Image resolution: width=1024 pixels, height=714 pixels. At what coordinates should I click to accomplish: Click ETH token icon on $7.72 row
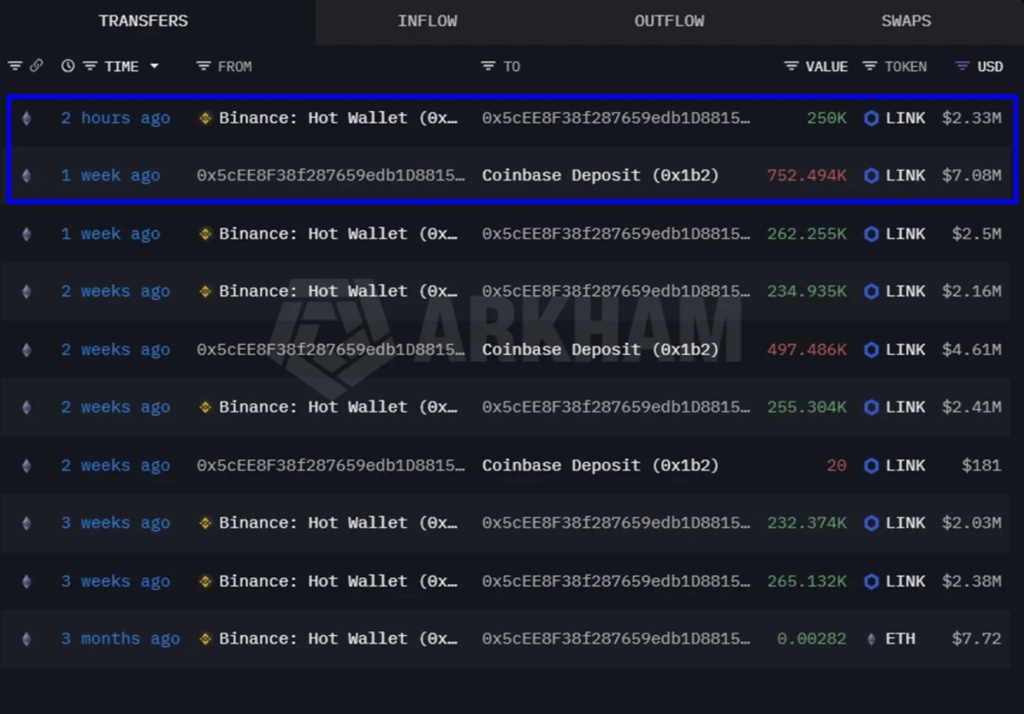pos(871,639)
